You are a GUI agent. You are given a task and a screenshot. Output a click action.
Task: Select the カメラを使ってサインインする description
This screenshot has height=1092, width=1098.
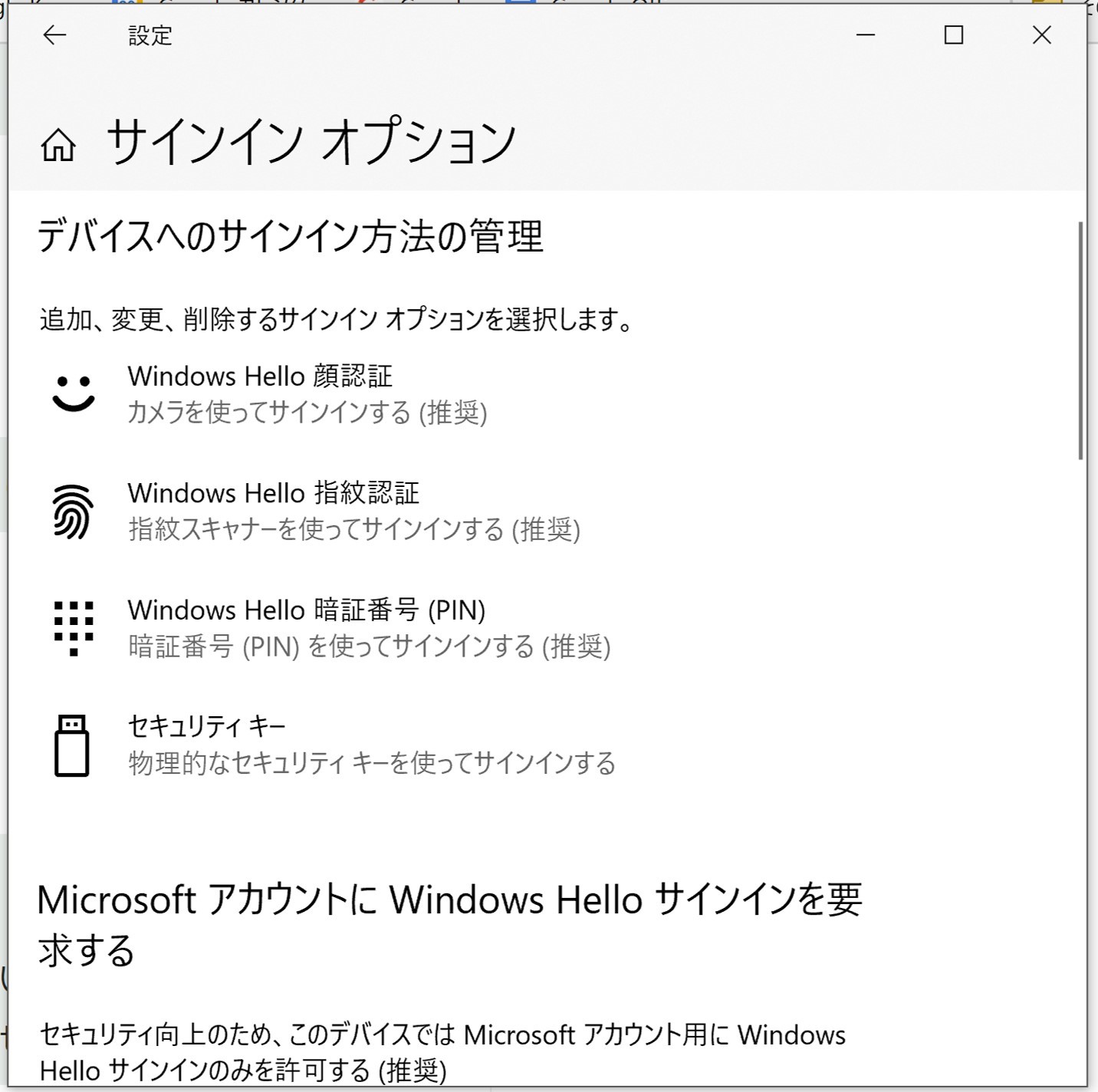[x=307, y=413]
